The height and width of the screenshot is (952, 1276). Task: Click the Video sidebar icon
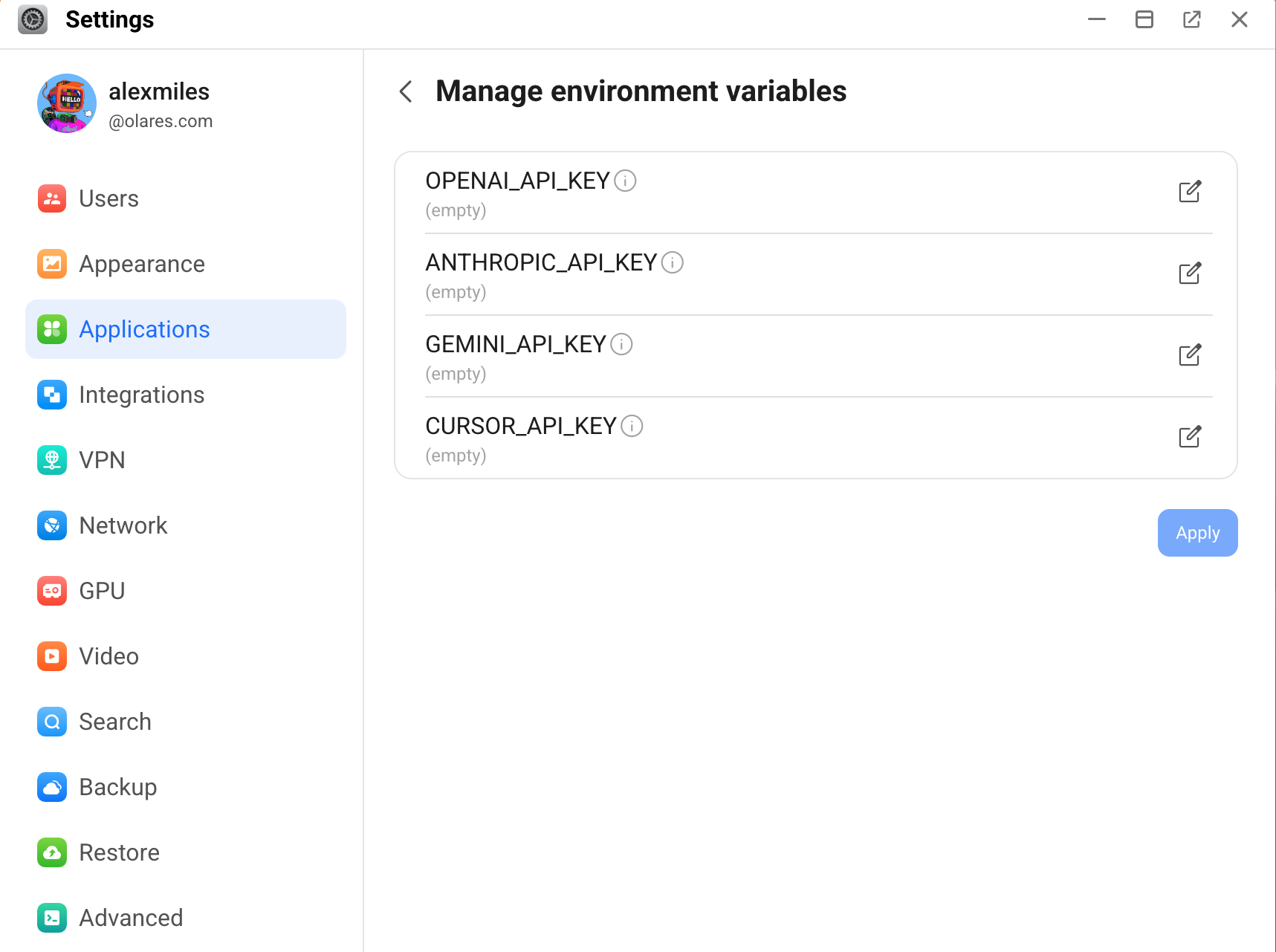click(x=51, y=656)
